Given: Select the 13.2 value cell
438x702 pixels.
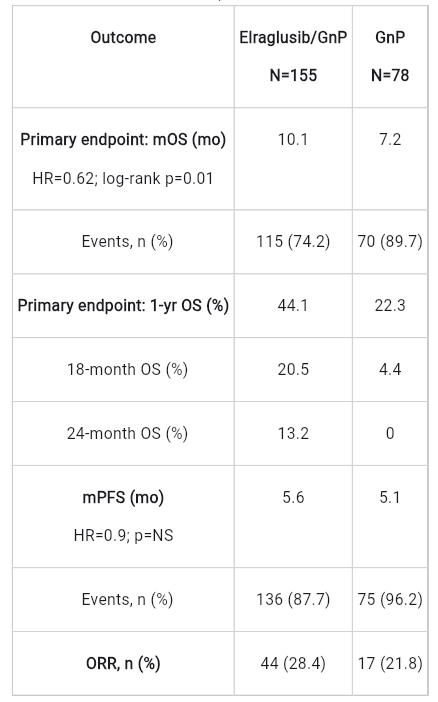Looking at the screenshot, I should [x=293, y=433].
